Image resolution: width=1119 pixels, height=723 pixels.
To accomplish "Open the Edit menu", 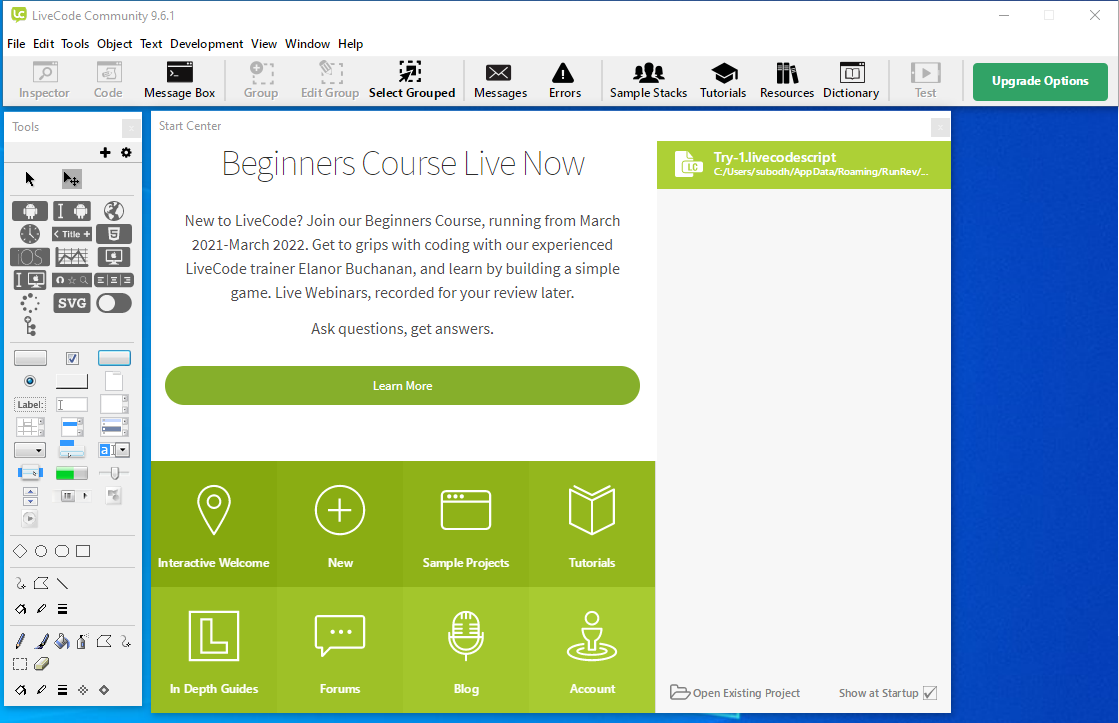I will (x=44, y=44).
